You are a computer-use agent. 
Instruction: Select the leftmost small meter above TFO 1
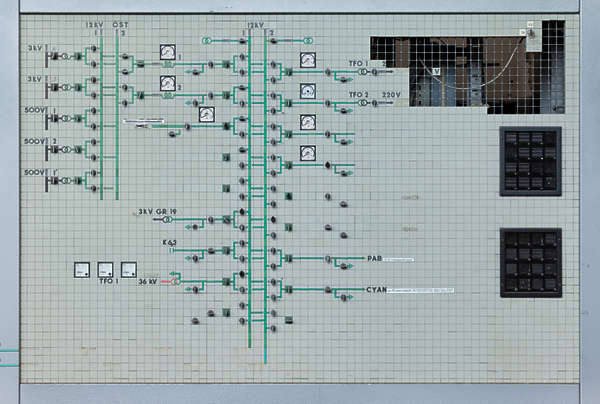(x=82, y=269)
